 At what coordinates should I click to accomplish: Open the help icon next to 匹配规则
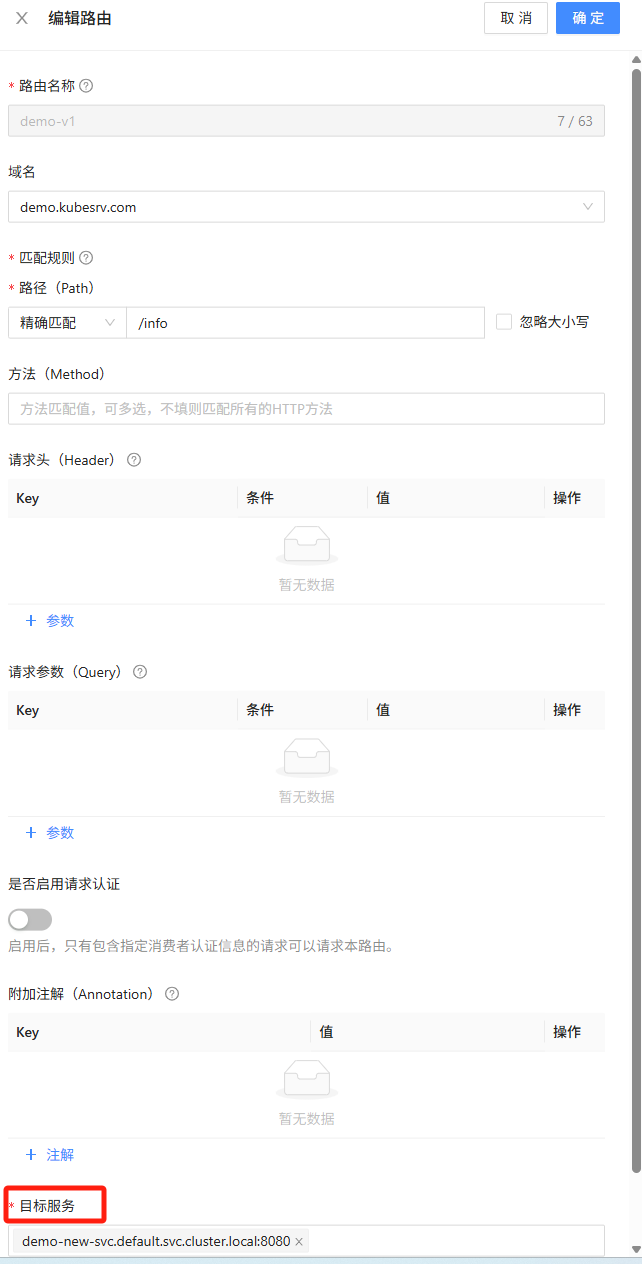(x=86, y=258)
